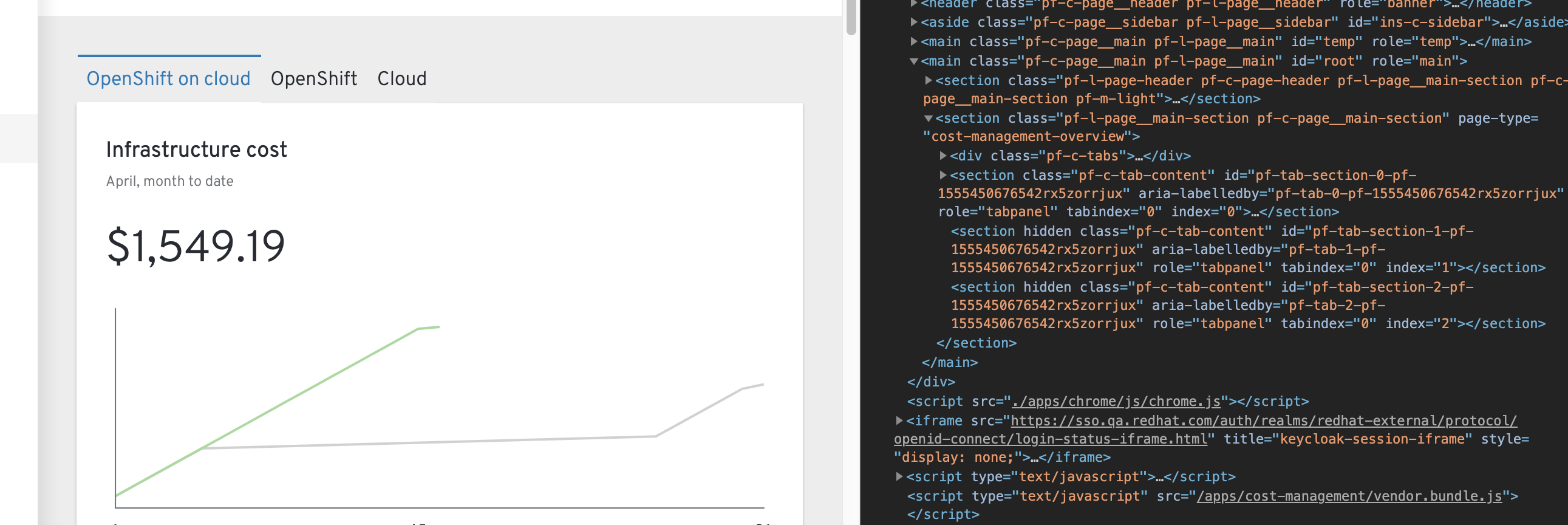Viewport: 1568px width, 525px height.
Task: Select the OpenShift on cloud tab
Action: click(169, 78)
